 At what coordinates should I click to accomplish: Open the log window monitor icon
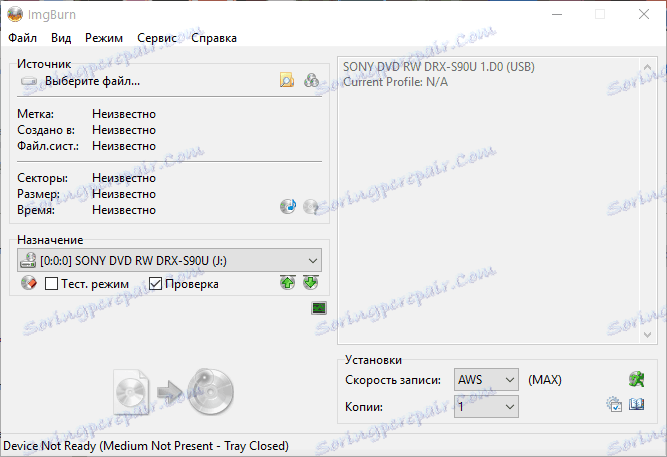319,308
